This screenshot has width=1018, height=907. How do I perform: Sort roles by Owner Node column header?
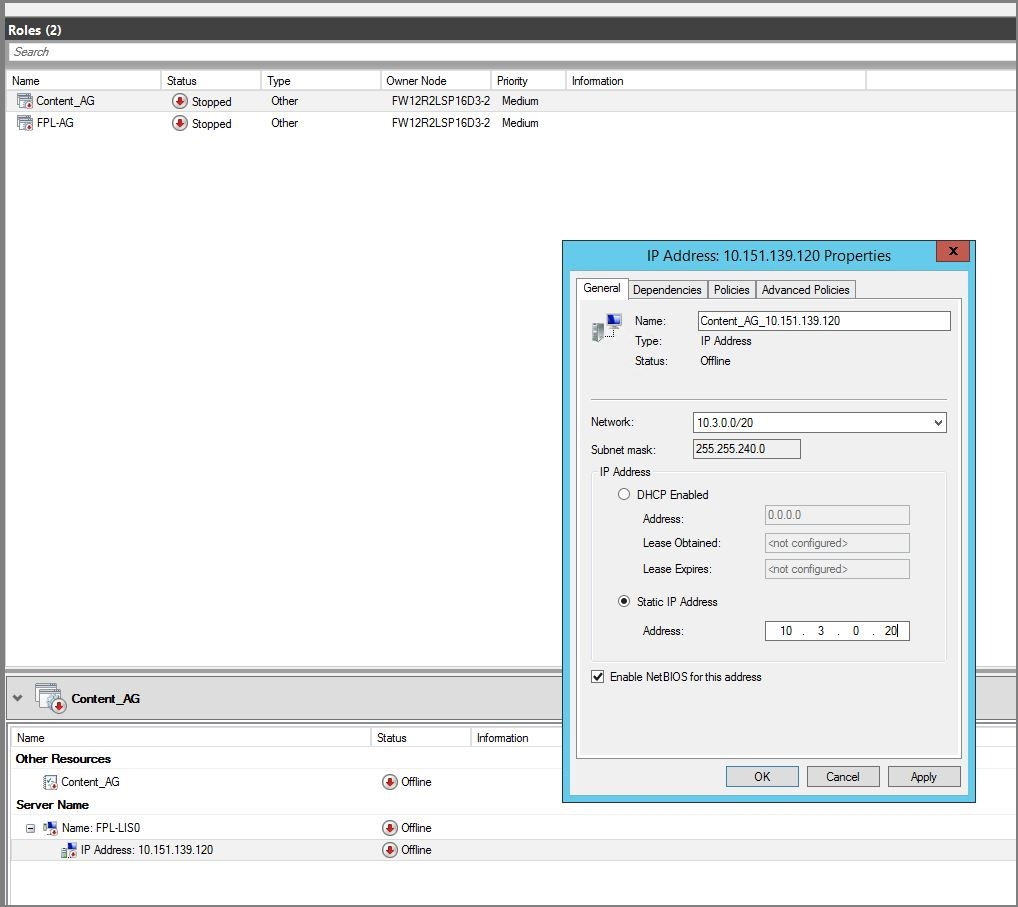436,81
